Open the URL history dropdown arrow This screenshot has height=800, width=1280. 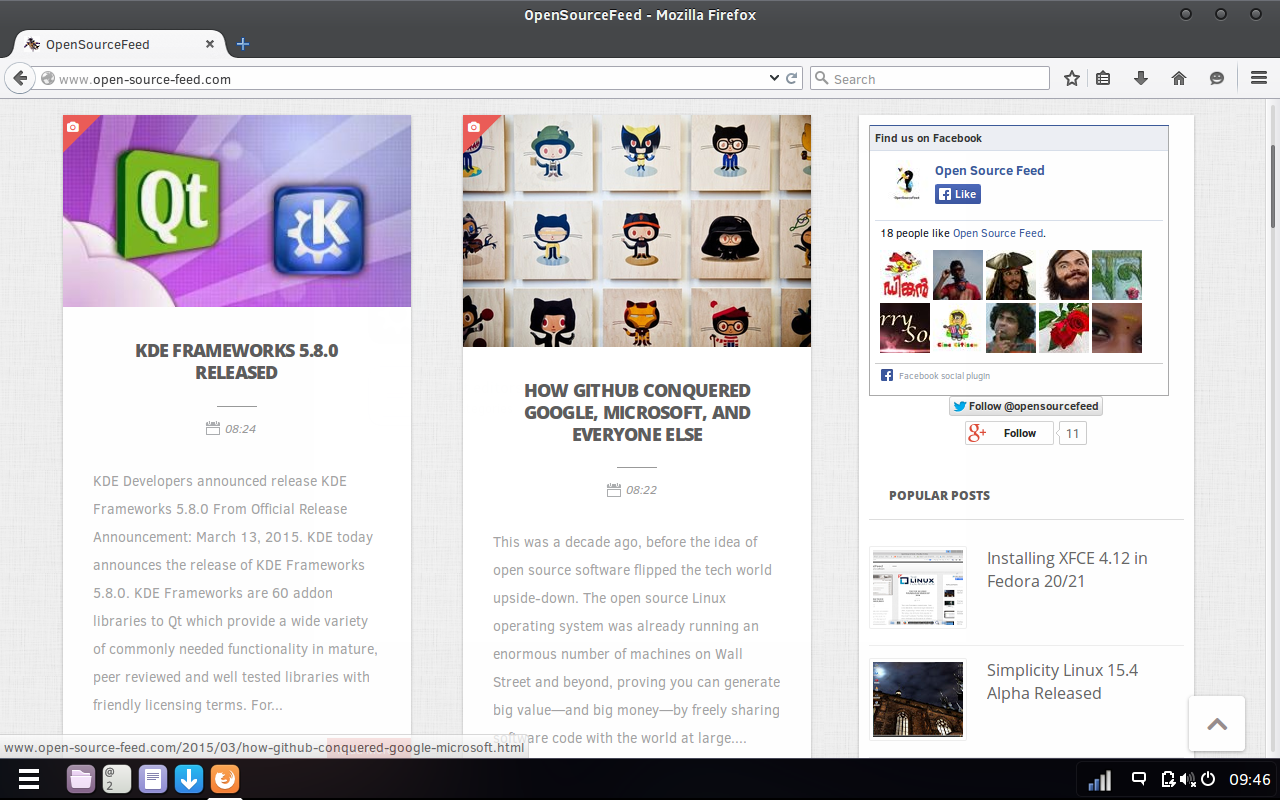coord(774,78)
